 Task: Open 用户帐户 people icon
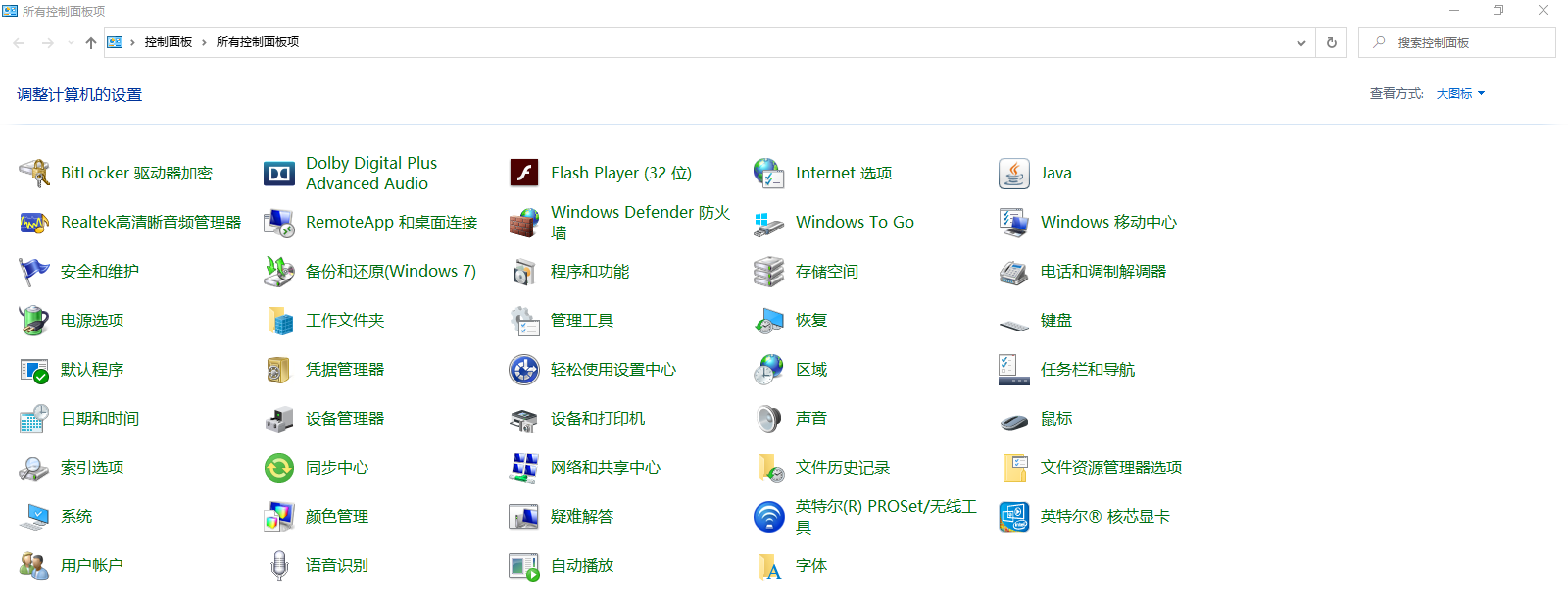34,566
